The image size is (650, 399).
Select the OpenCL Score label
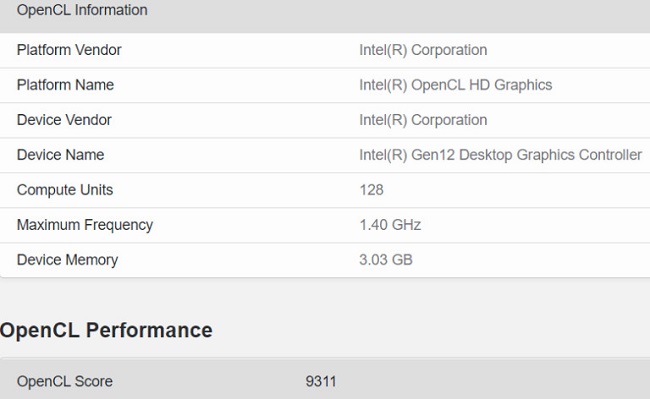tap(65, 382)
